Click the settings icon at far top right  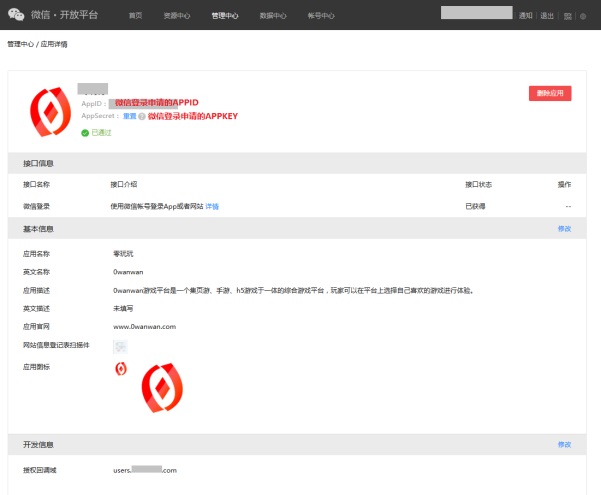click(x=584, y=16)
